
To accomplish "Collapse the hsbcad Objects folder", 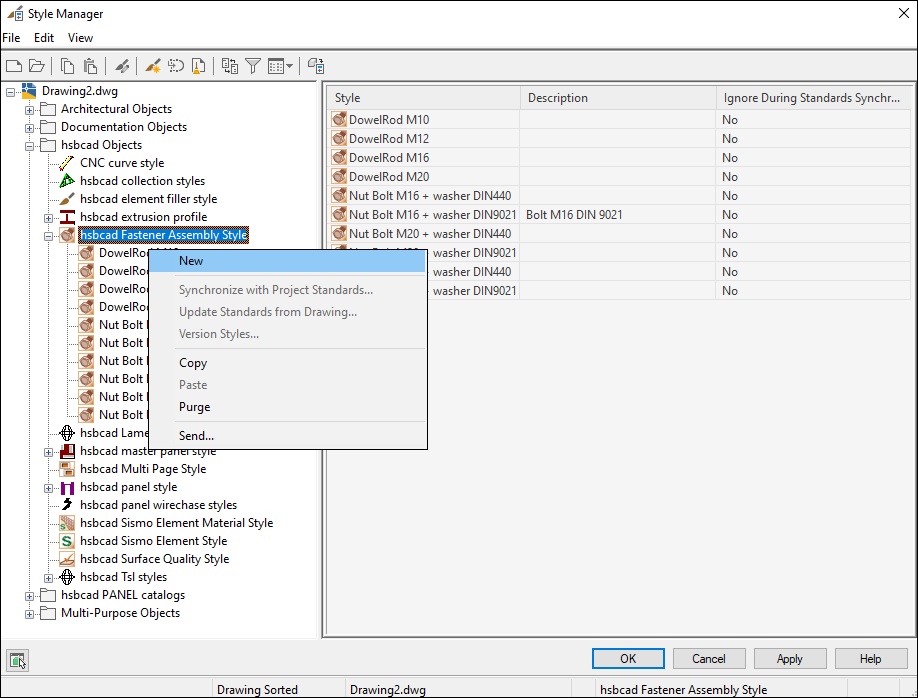I will [29, 146].
